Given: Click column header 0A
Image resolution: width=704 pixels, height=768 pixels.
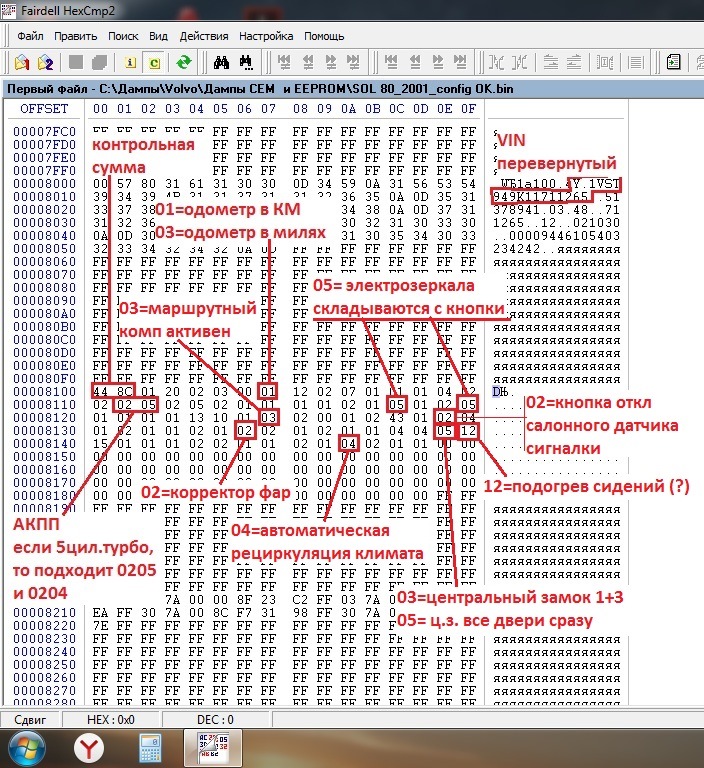Looking at the screenshot, I should (x=348, y=109).
